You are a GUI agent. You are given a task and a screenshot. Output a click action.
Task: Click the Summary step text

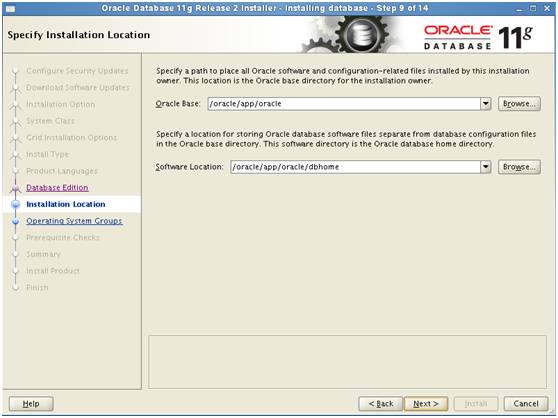tap(43, 254)
